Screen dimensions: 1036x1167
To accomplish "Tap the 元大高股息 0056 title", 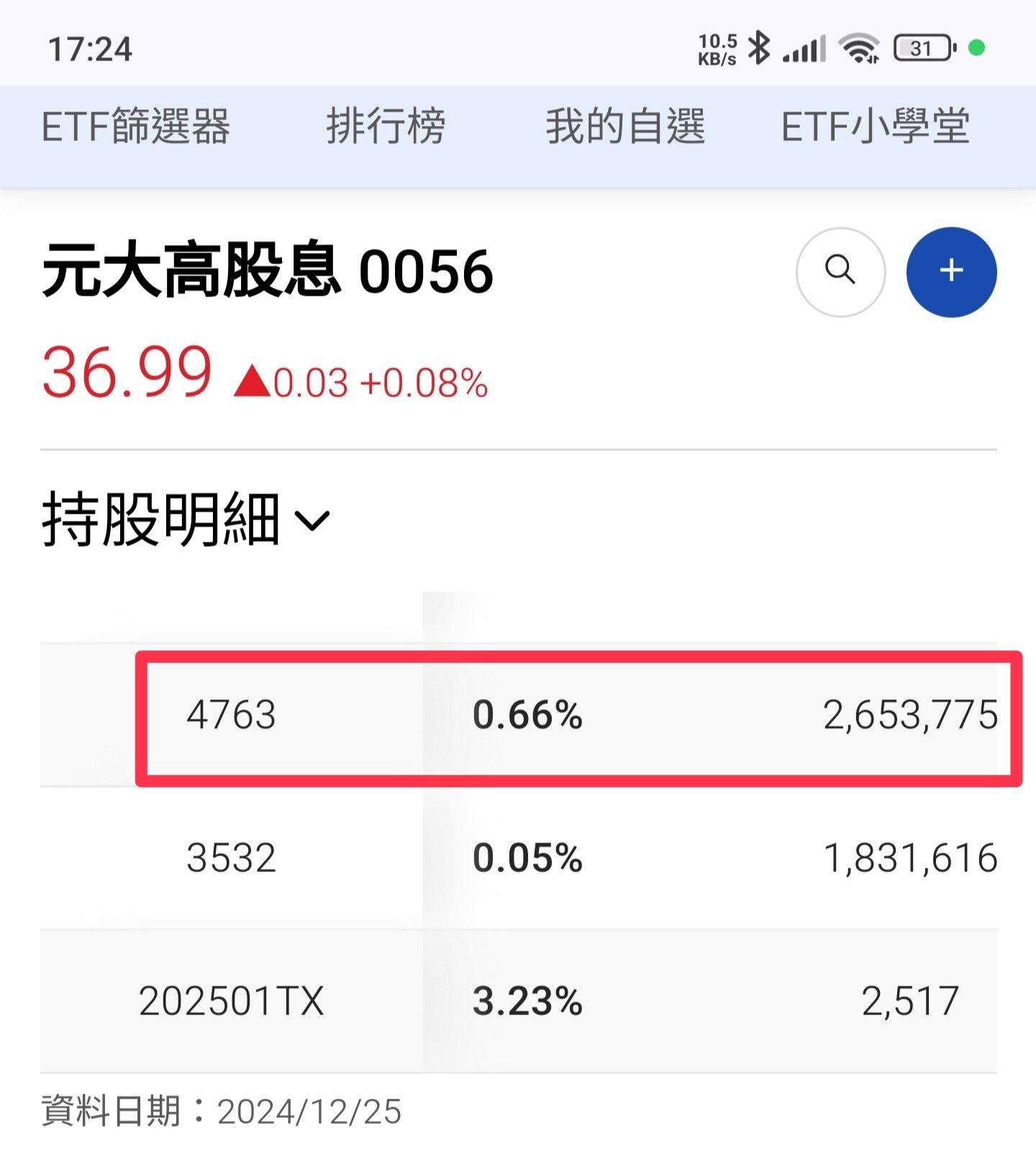I will coord(268,271).
